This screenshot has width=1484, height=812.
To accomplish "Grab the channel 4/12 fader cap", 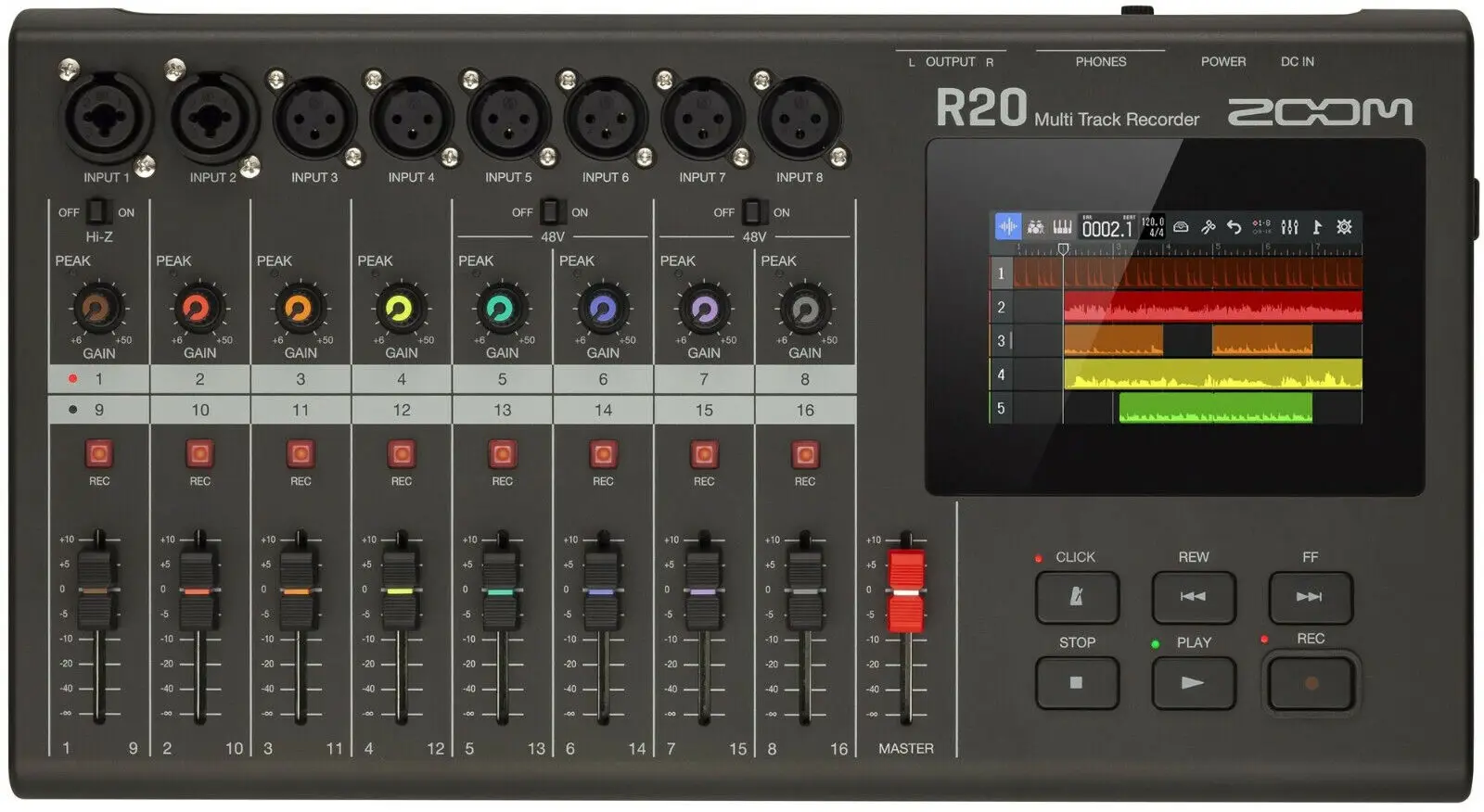I will [400, 590].
